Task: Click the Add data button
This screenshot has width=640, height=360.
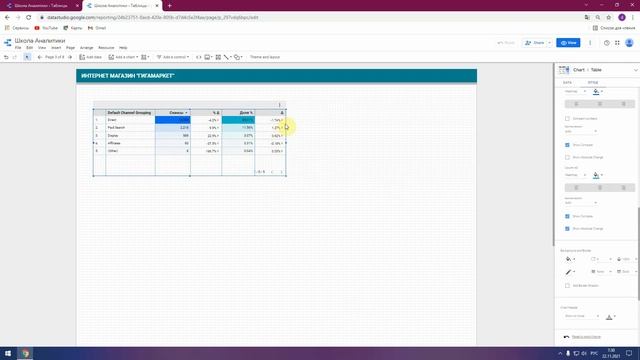Action: point(90,57)
